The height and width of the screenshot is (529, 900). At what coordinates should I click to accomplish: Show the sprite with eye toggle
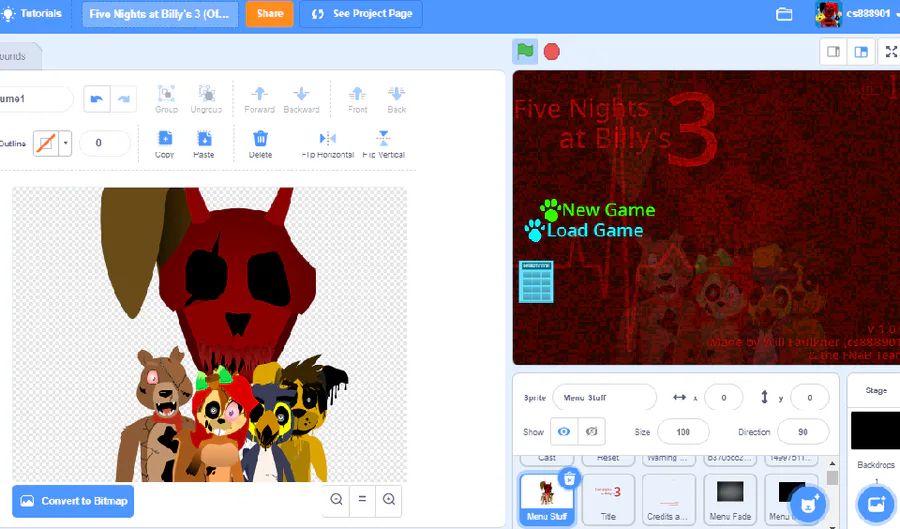(x=564, y=432)
